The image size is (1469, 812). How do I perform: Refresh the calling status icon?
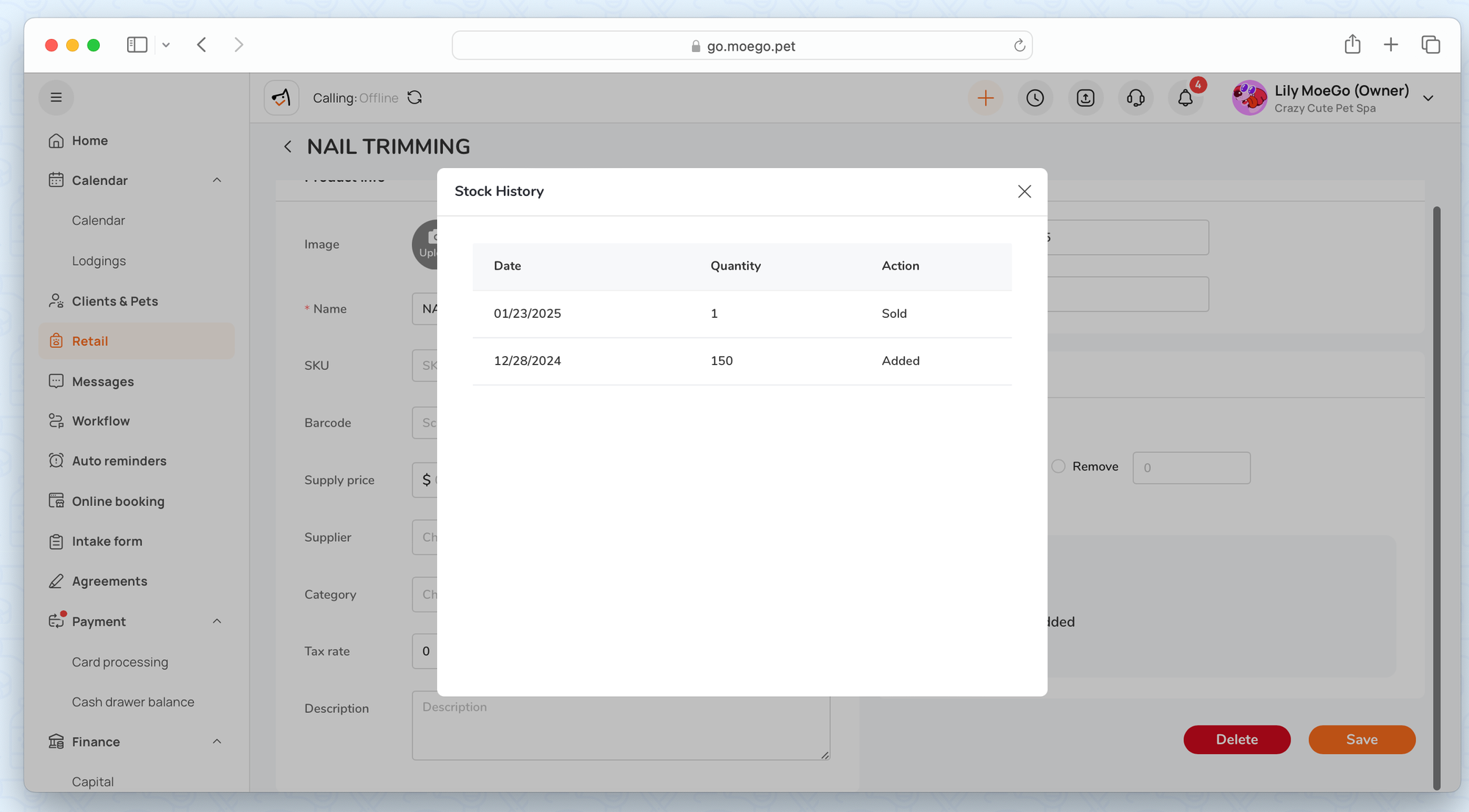pyautogui.click(x=415, y=98)
